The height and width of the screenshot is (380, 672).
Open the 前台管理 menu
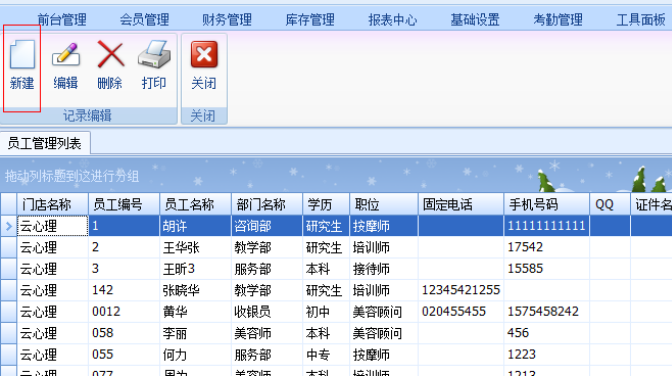62,20
